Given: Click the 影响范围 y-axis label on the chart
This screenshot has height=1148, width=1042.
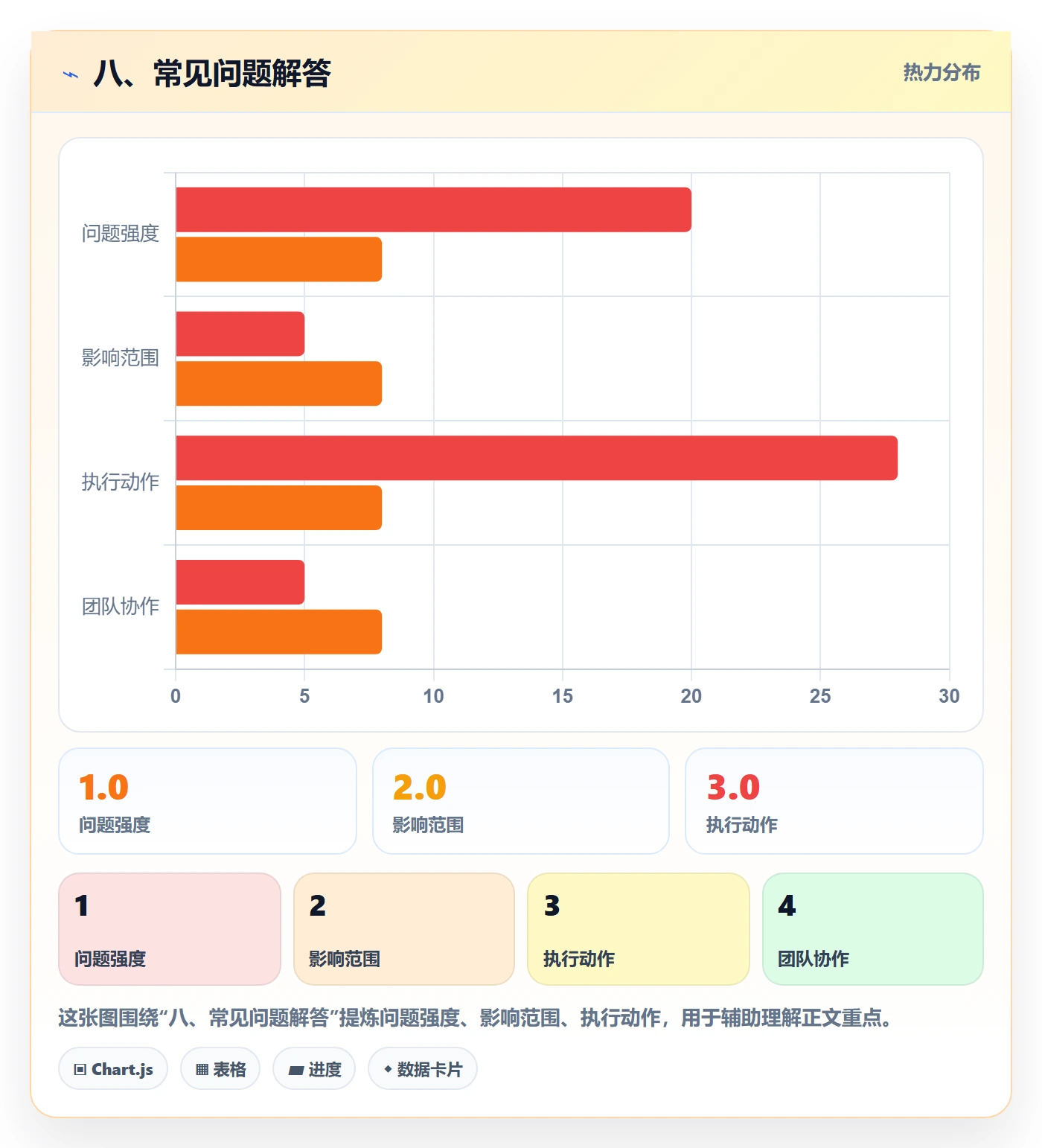Looking at the screenshot, I should [121, 358].
